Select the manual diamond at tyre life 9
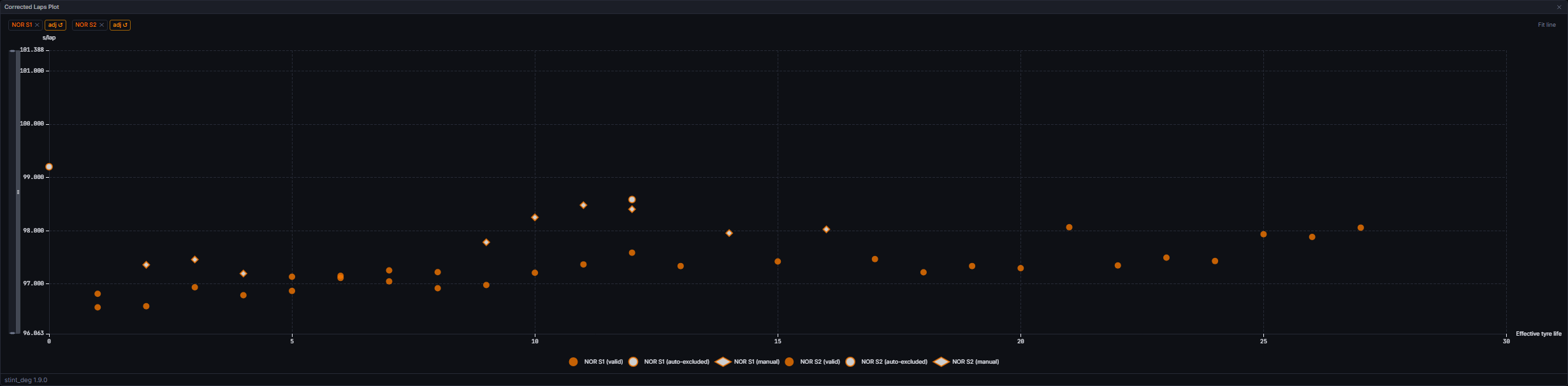 (x=486, y=242)
